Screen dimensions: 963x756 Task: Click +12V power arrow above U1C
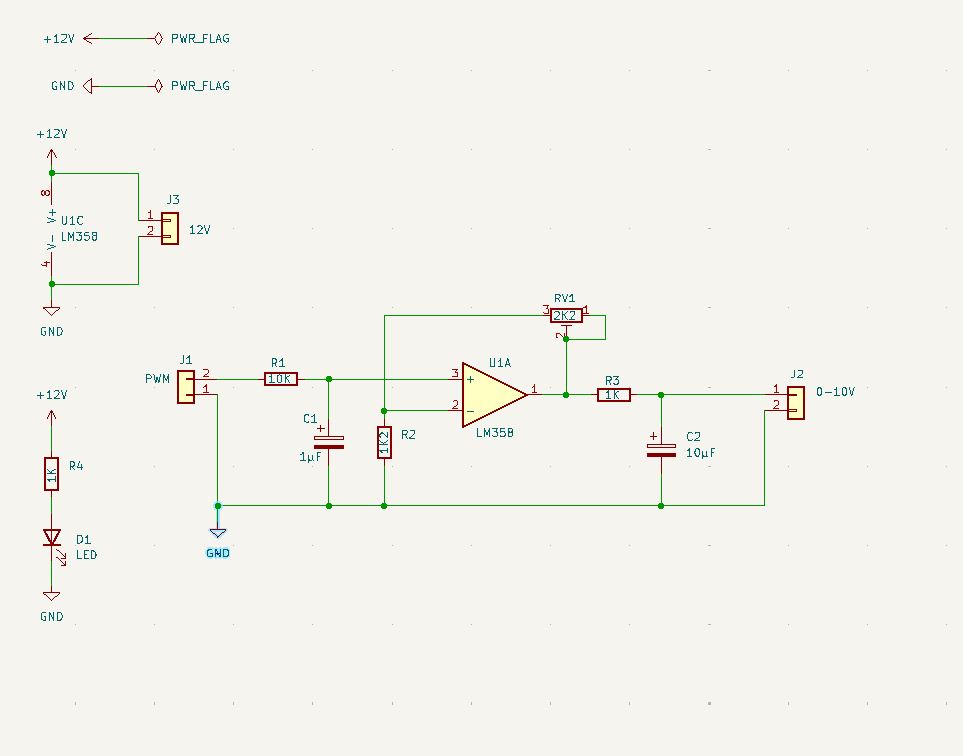point(52,155)
